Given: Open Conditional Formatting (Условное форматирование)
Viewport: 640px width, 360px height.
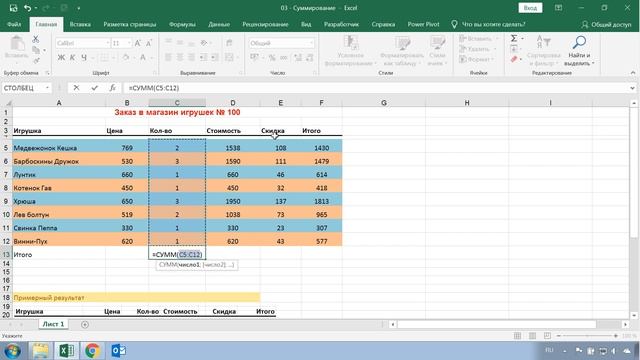Looking at the screenshot, I should click(x=351, y=51).
